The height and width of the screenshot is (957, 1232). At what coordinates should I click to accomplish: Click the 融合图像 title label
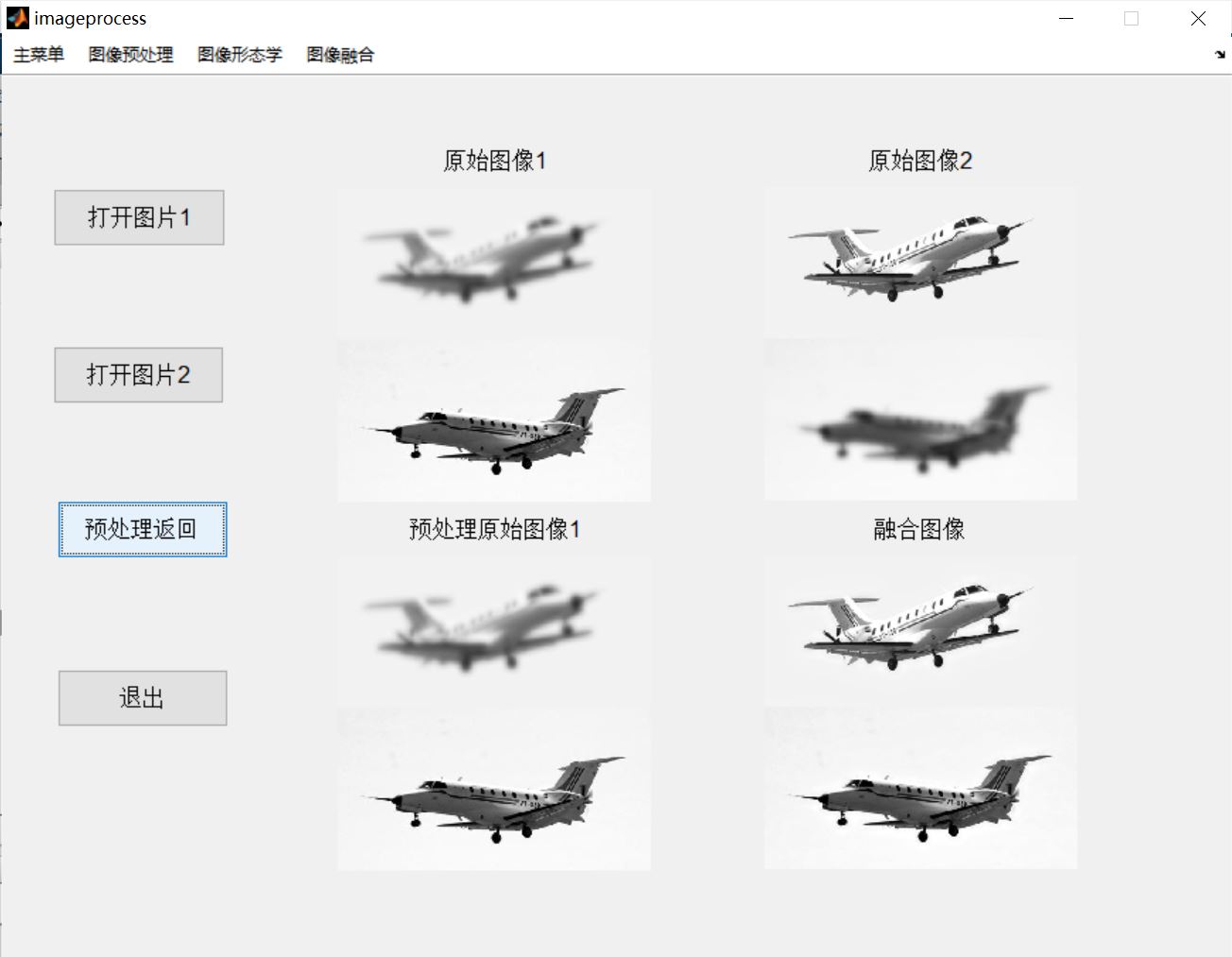918,529
